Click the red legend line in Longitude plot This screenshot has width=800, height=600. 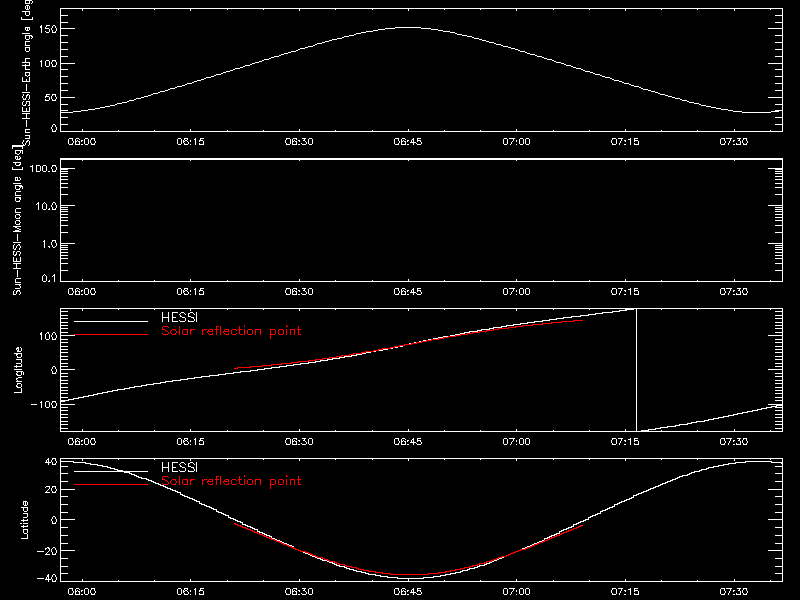coord(111,335)
